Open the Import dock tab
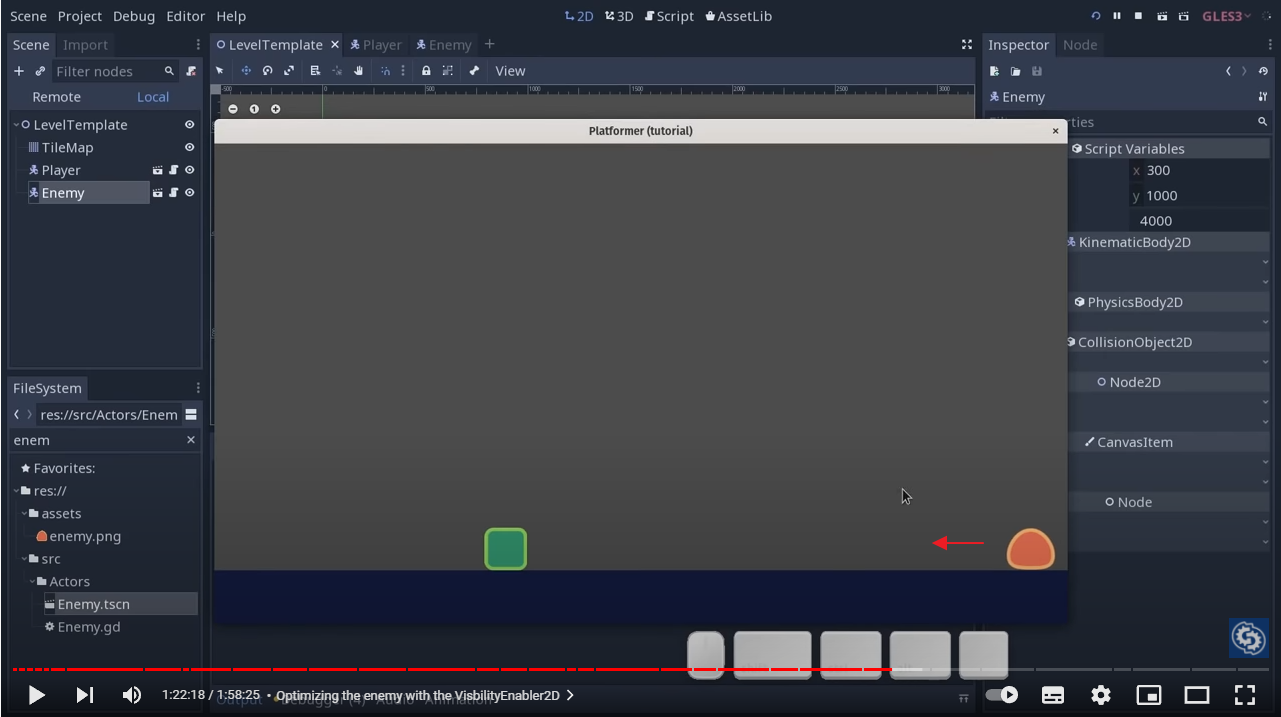Screen dimensions: 1281x717 tap(85, 45)
